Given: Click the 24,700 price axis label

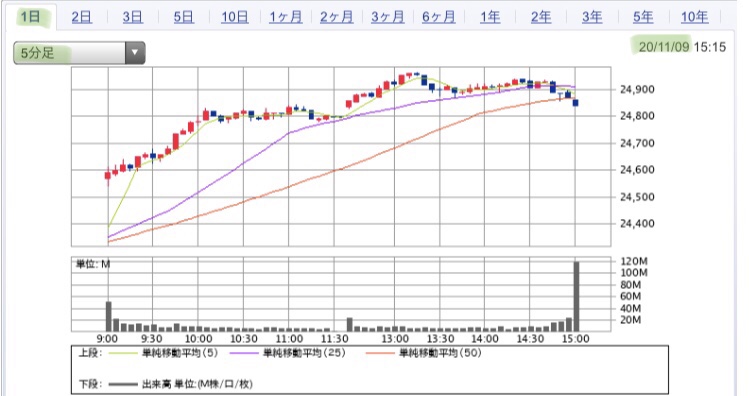Looking at the screenshot, I should (x=637, y=143).
